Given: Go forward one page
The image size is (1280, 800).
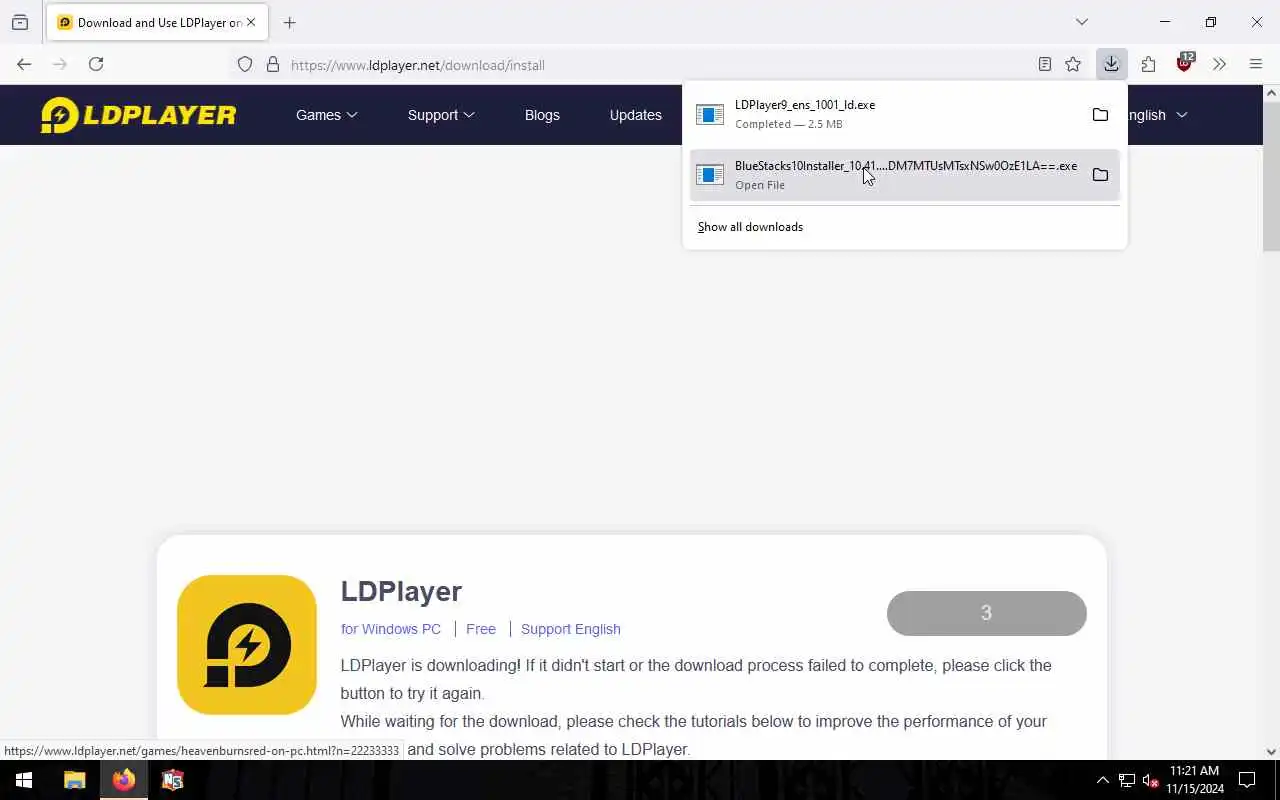Looking at the screenshot, I should tap(60, 64).
